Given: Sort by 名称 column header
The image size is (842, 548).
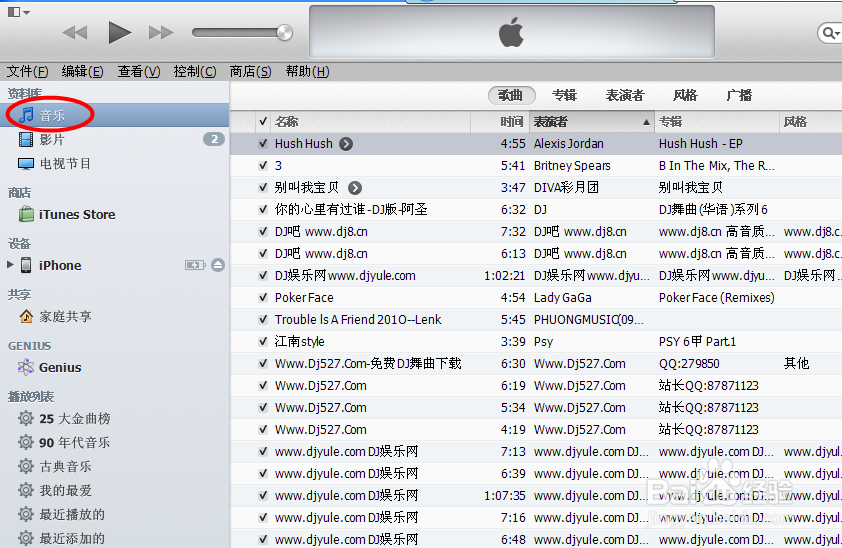Looking at the screenshot, I should pyautogui.click(x=371, y=122).
